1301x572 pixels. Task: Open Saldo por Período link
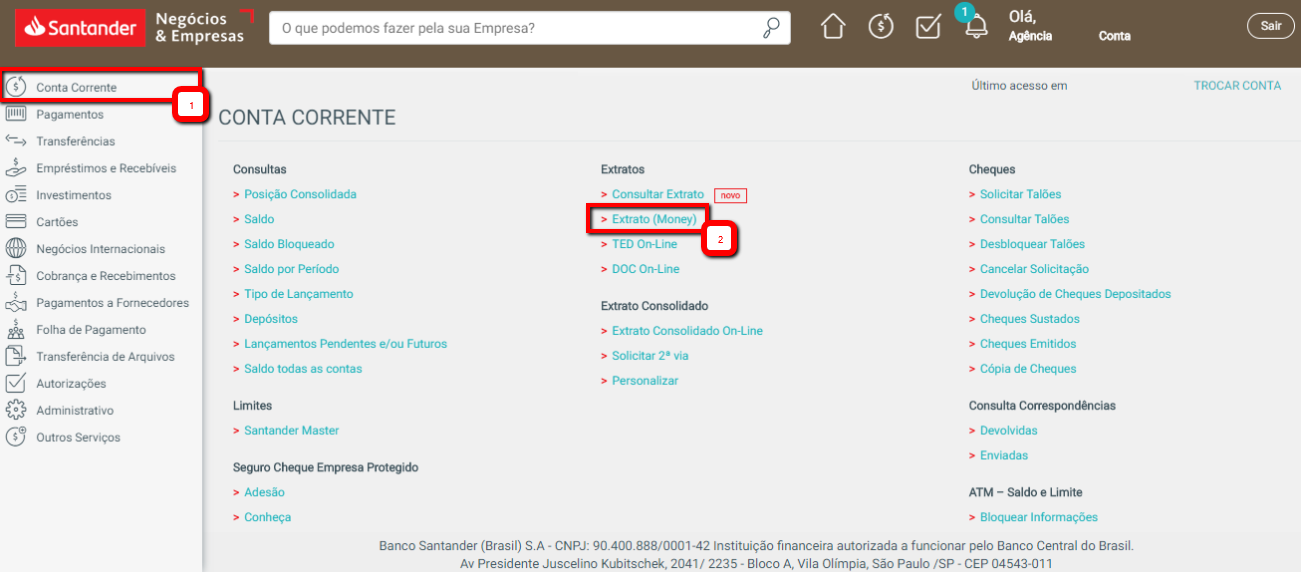(x=291, y=269)
